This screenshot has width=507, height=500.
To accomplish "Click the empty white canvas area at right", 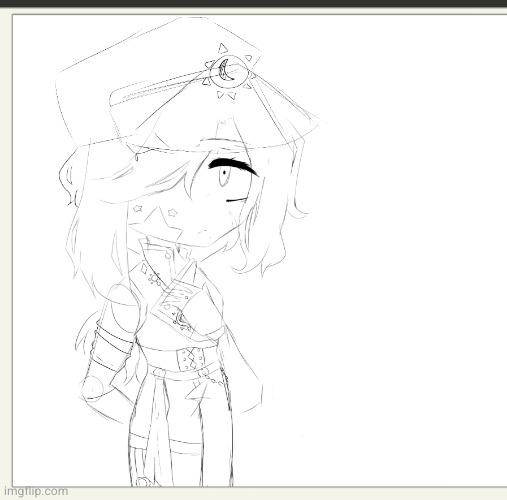I will [400, 250].
